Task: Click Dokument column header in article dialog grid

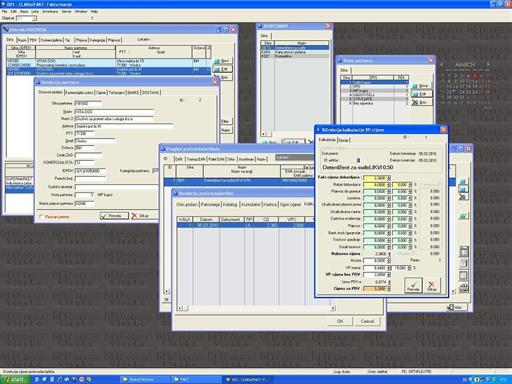Action: tap(232, 220)
